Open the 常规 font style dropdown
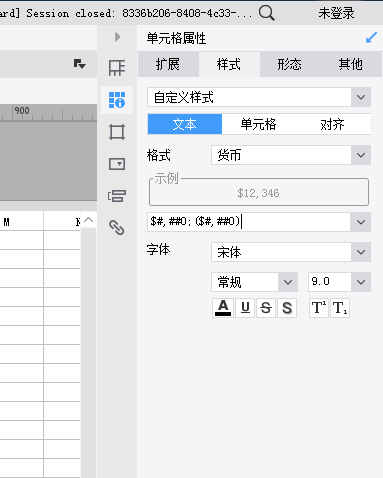 [254, 282]
